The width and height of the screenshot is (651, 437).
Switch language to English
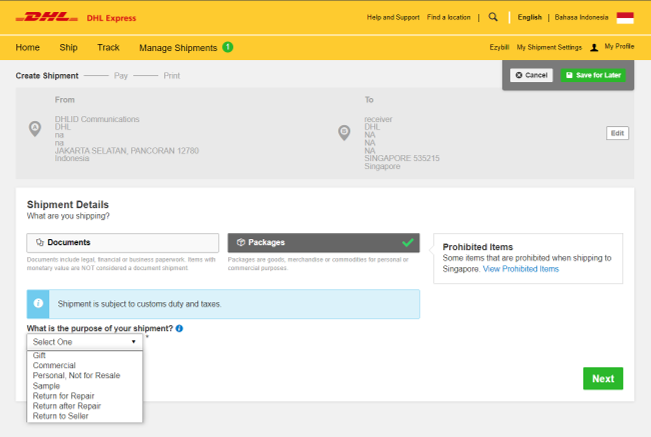coord(529,17)
